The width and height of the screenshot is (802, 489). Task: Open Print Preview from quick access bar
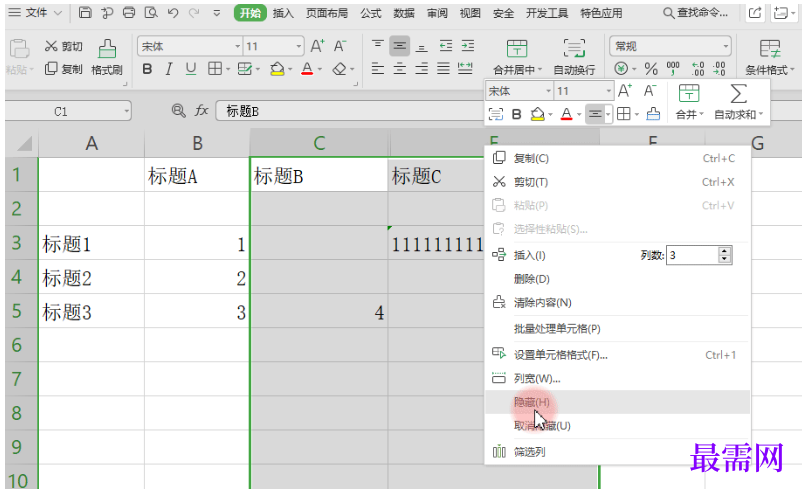coord(151,13)
